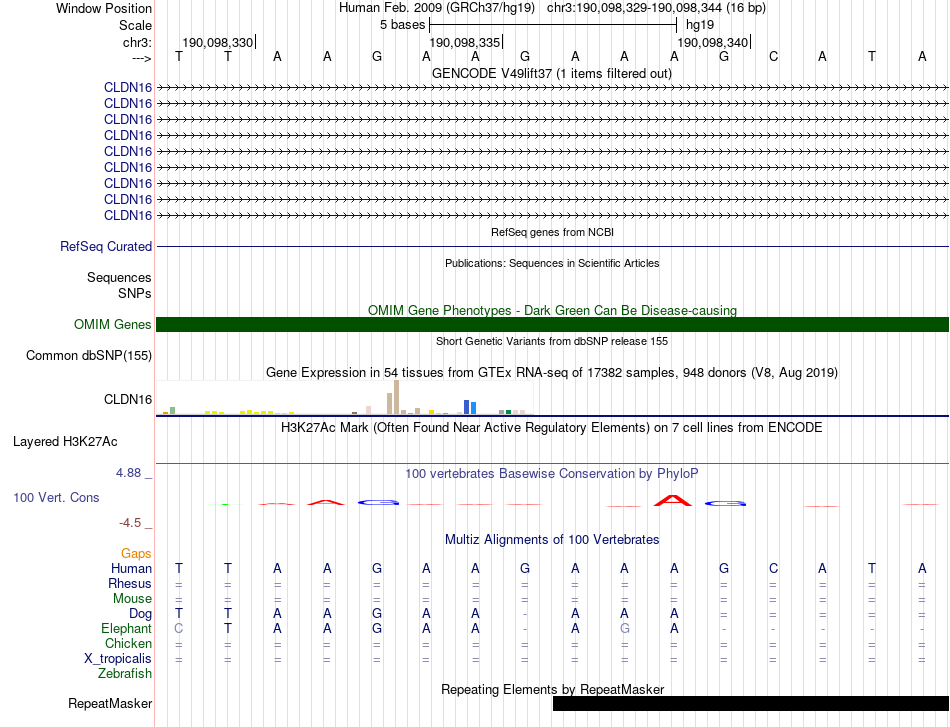The image size is (950, 727).
Task: Click the blue bars in GTEx expression chart
Action: [470, 407]
